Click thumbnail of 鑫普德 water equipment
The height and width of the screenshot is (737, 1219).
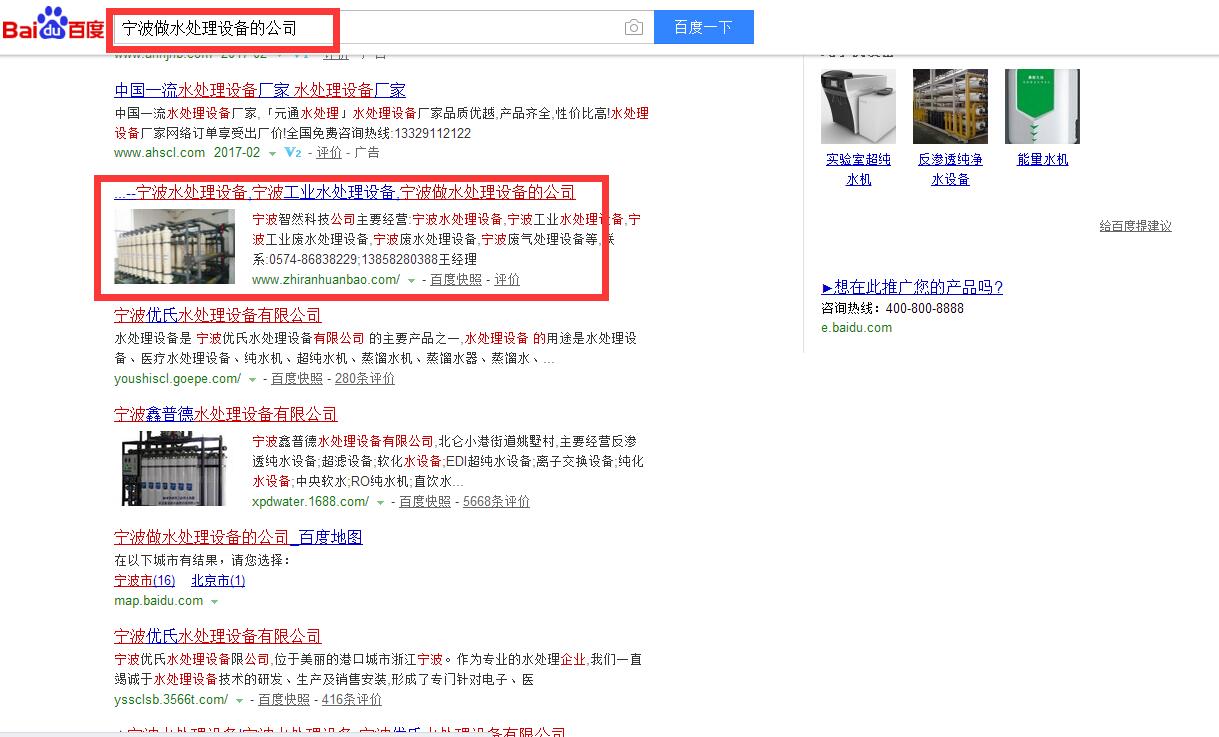point(174,469)
